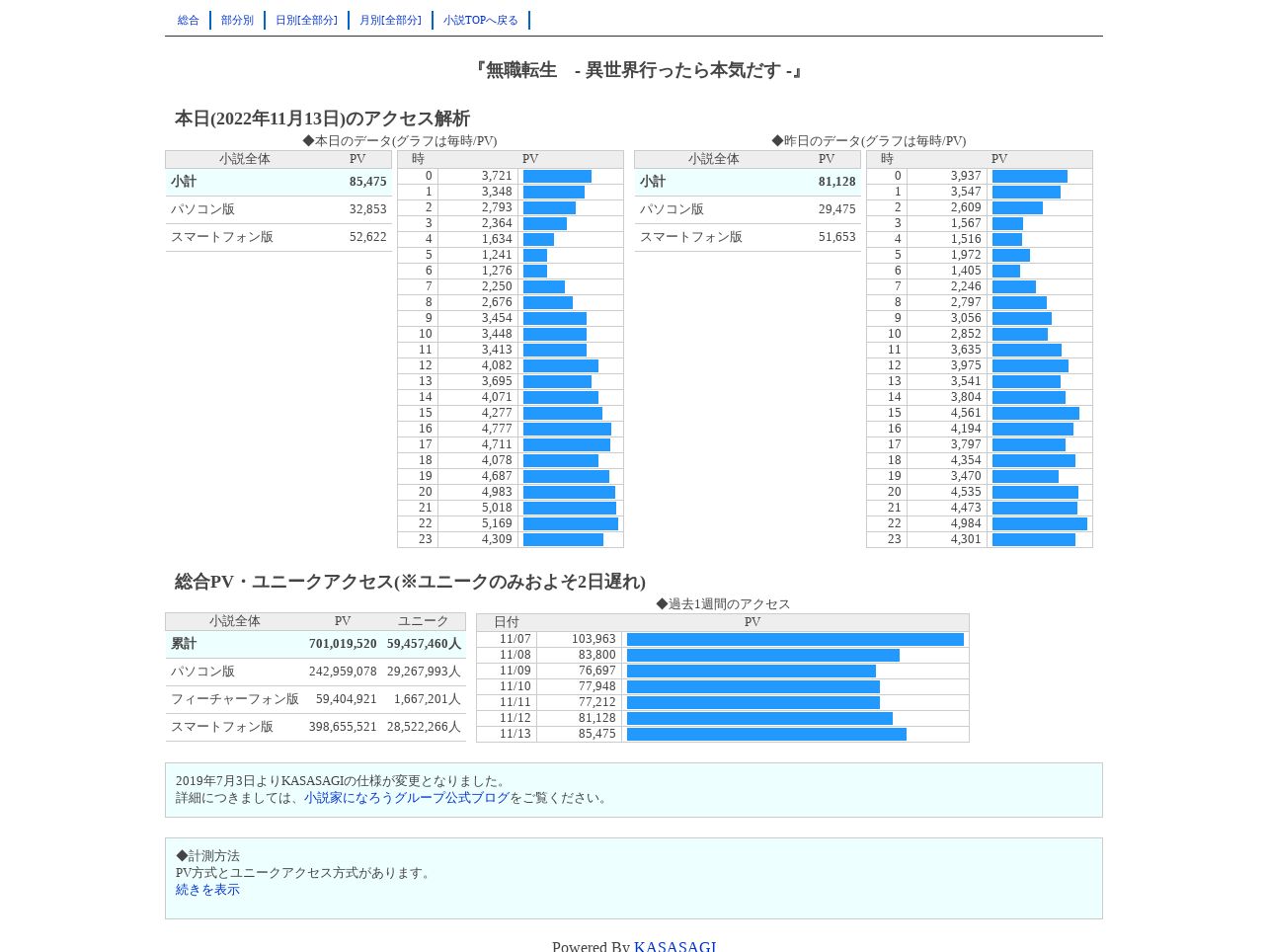The height and width of the screenshot is (952, 1268).
Task: Click today's hour 21 PV value 5,018
Action: pyautogui.click(x=497, y=509)
